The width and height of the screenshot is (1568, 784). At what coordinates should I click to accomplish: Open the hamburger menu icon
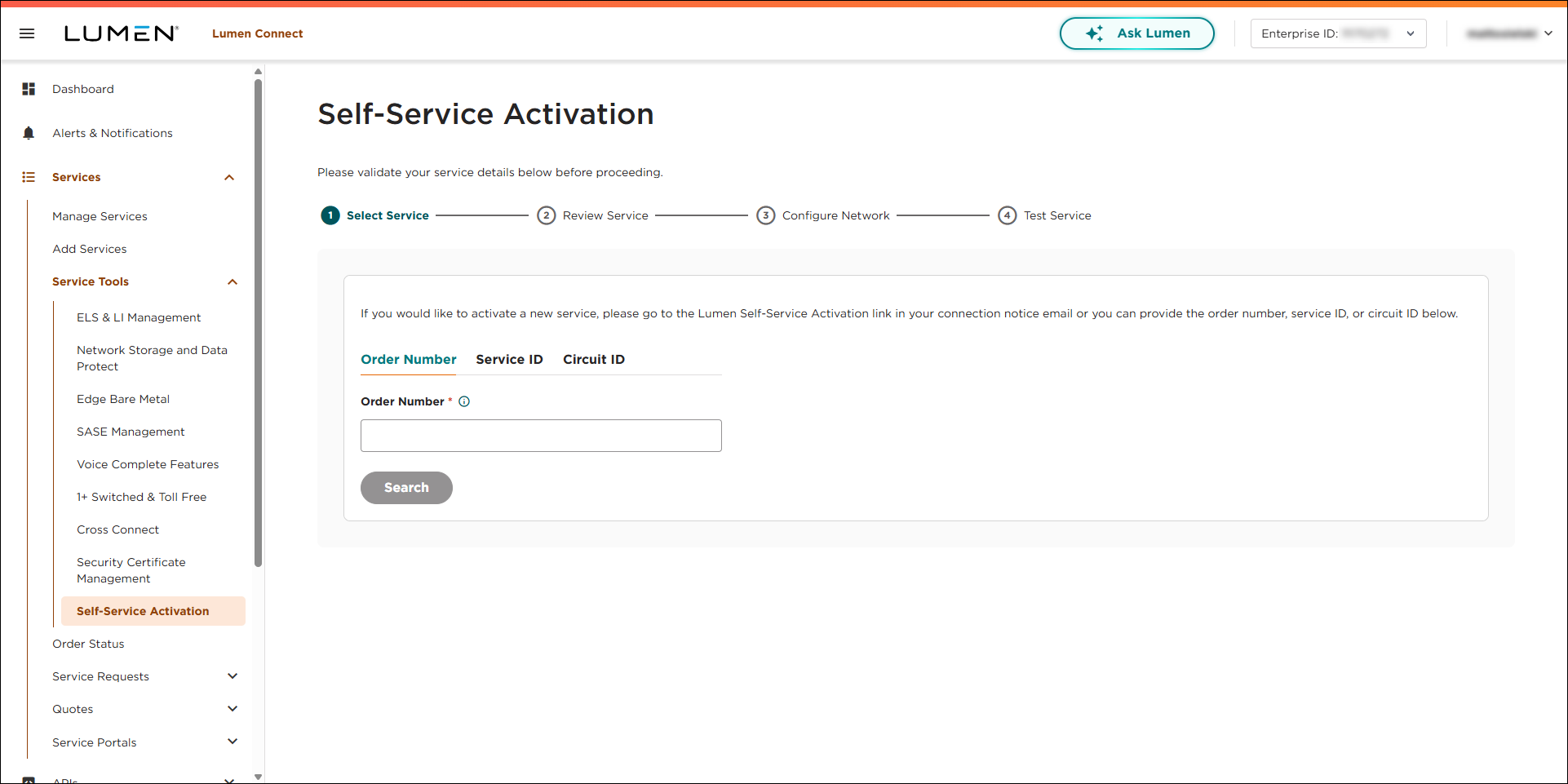[27, 33]
